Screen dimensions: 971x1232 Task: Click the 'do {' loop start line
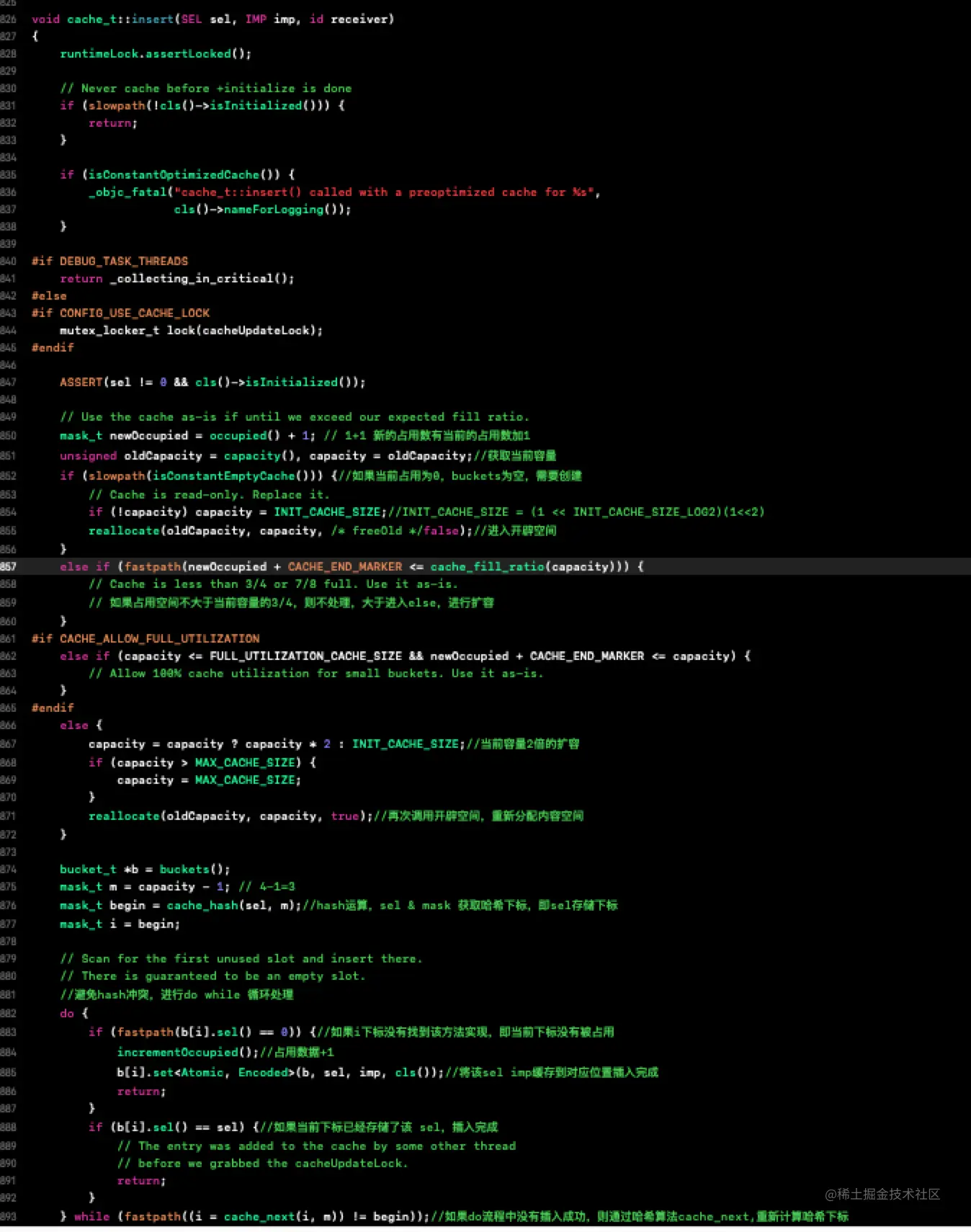click(x=74, y=1013)
